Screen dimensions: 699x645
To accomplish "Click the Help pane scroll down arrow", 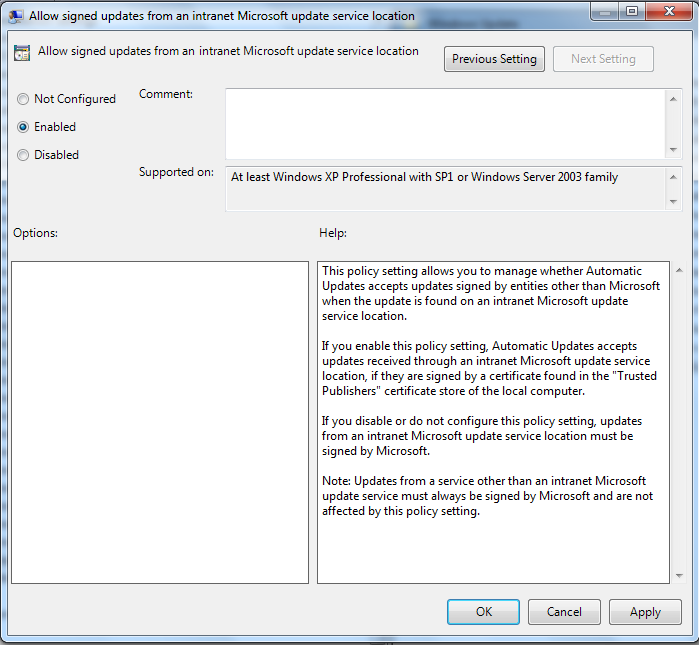I will (x=679, y=575).
